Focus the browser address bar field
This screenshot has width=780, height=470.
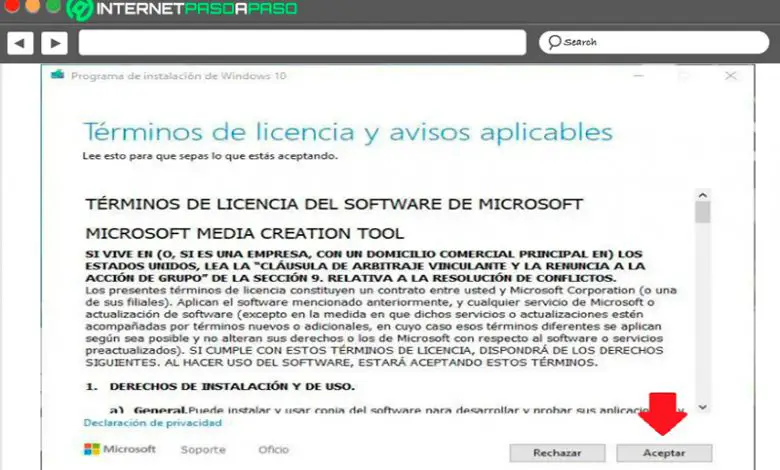[x=302, y=42]
